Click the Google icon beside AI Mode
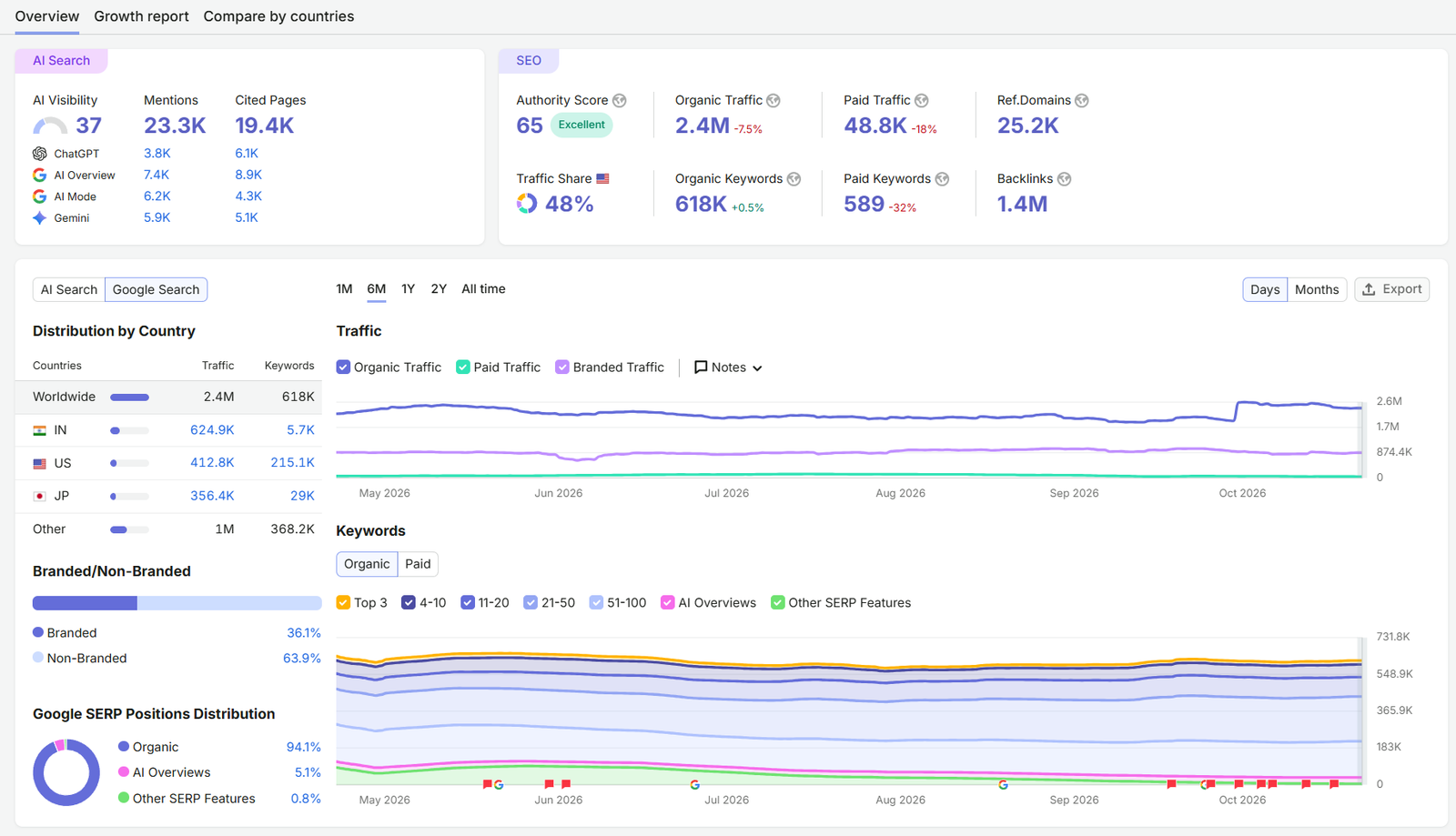 point(40,196)
